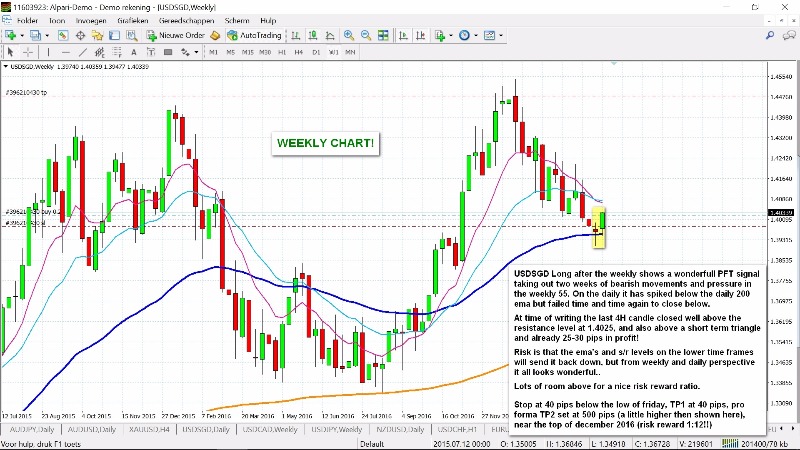
Task: Click the yellow highlighted candle on chart
Action: point(598,228)
